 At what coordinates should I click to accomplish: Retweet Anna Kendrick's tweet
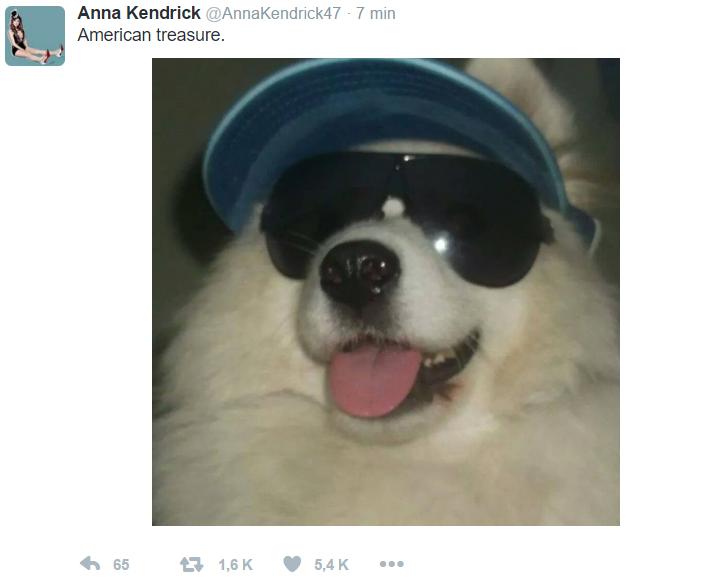[192, 564]
